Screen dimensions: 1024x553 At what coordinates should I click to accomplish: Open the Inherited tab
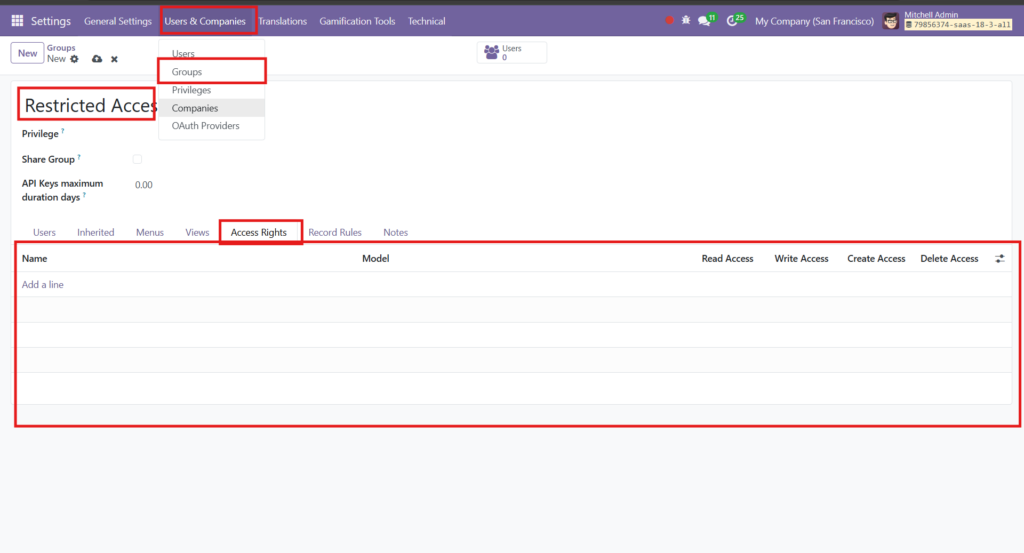[96, 232]
